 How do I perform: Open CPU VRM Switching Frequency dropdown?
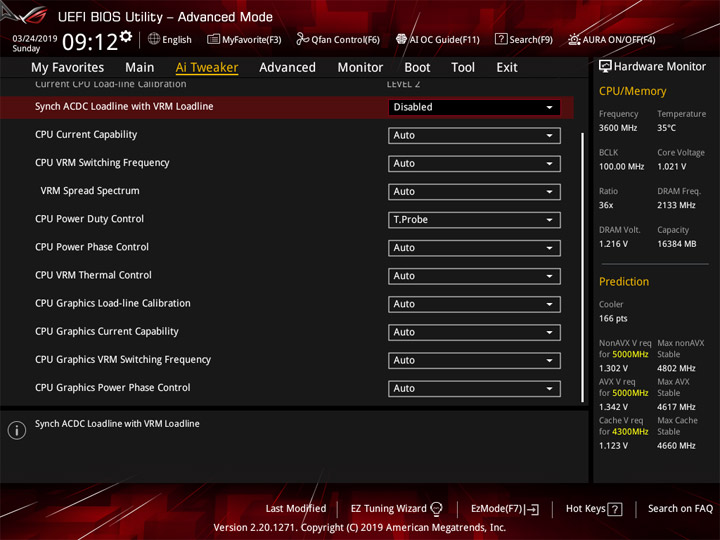(x=474, y=163)
